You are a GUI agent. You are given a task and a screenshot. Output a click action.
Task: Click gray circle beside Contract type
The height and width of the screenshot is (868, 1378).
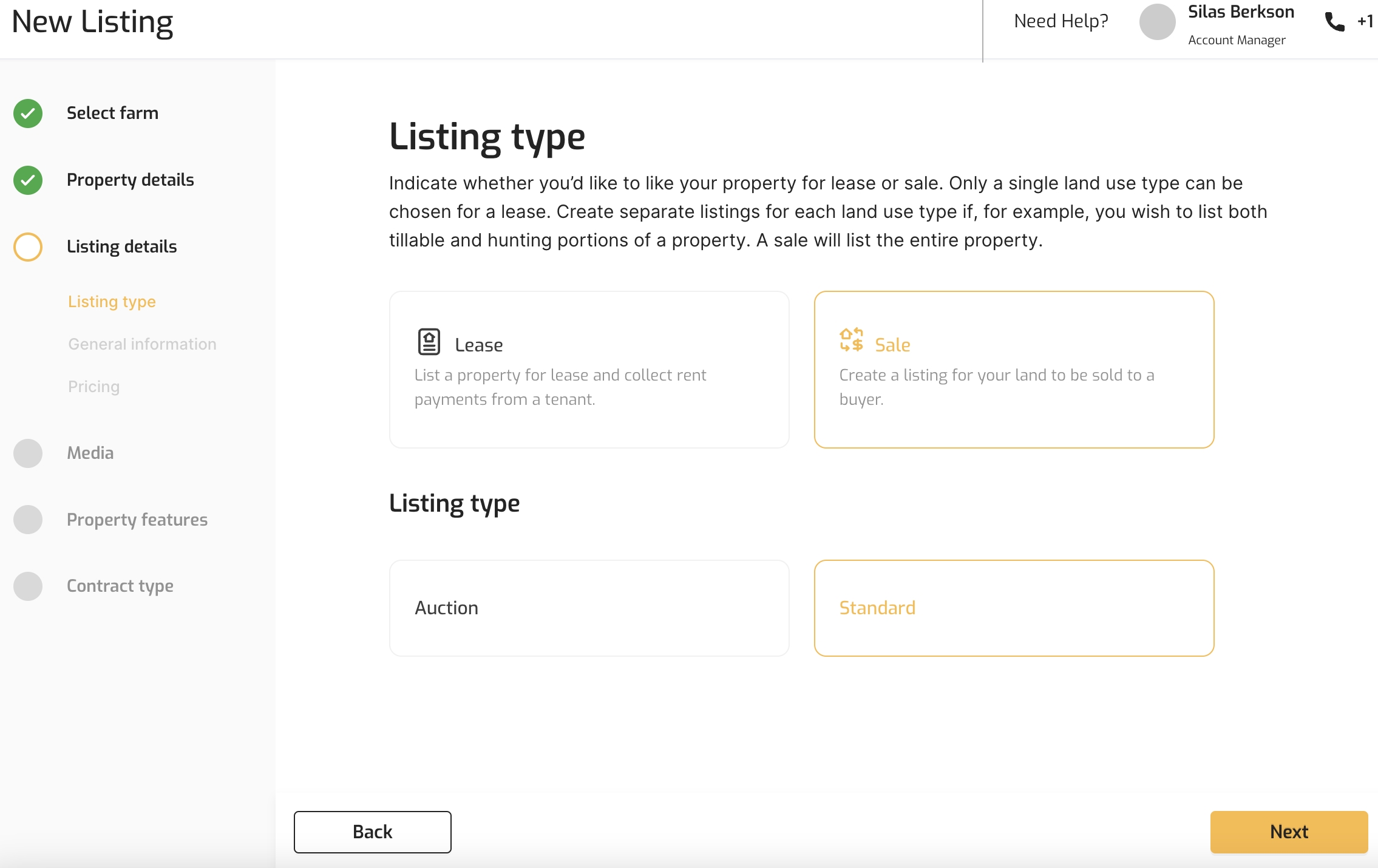click(28, 586)
